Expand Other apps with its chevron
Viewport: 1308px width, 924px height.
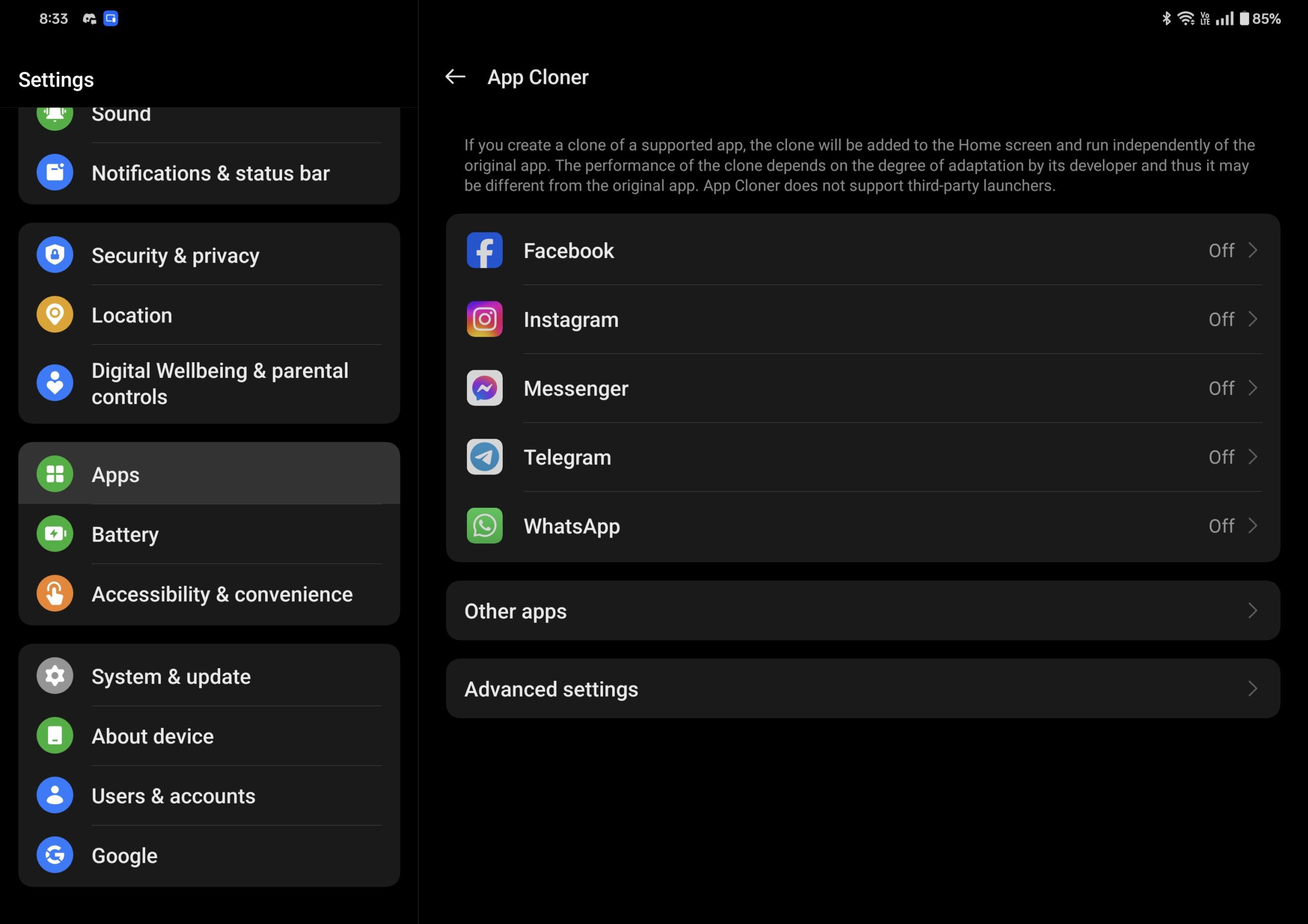(1252, 611)
